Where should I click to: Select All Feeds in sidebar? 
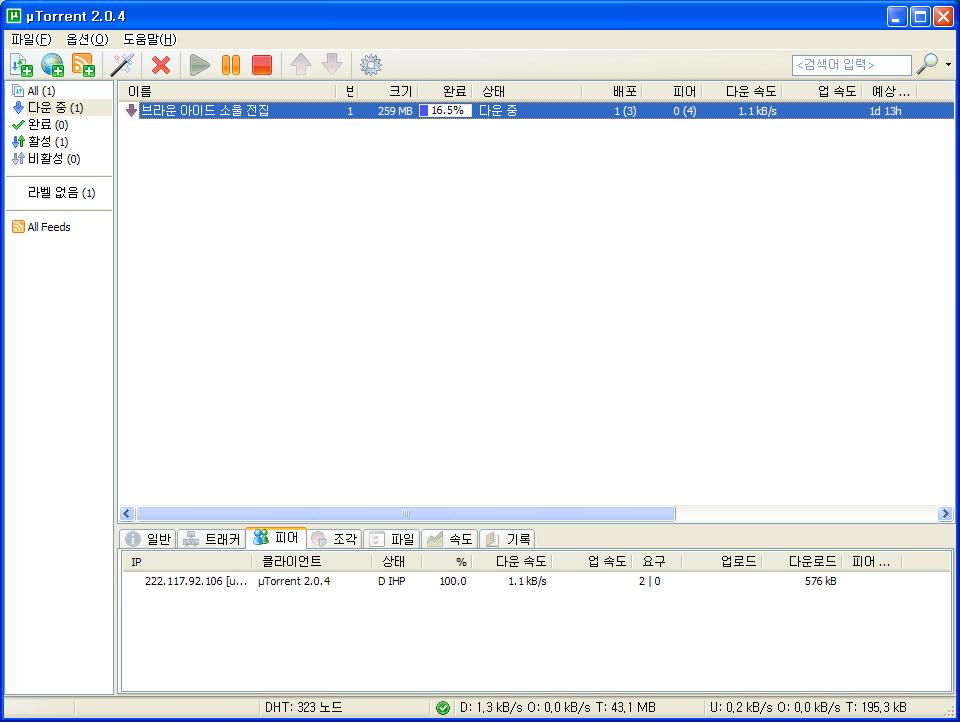pos(42,227)
